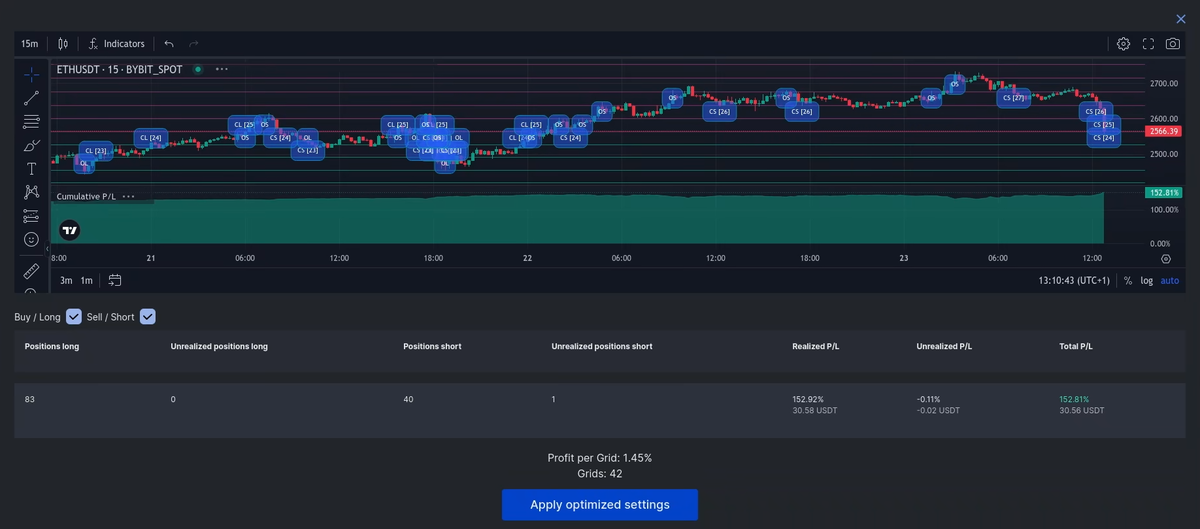Click the Realized P/L column header
Image resolution: width=1200 pixels, height=529 pixels.
[816, 347]
